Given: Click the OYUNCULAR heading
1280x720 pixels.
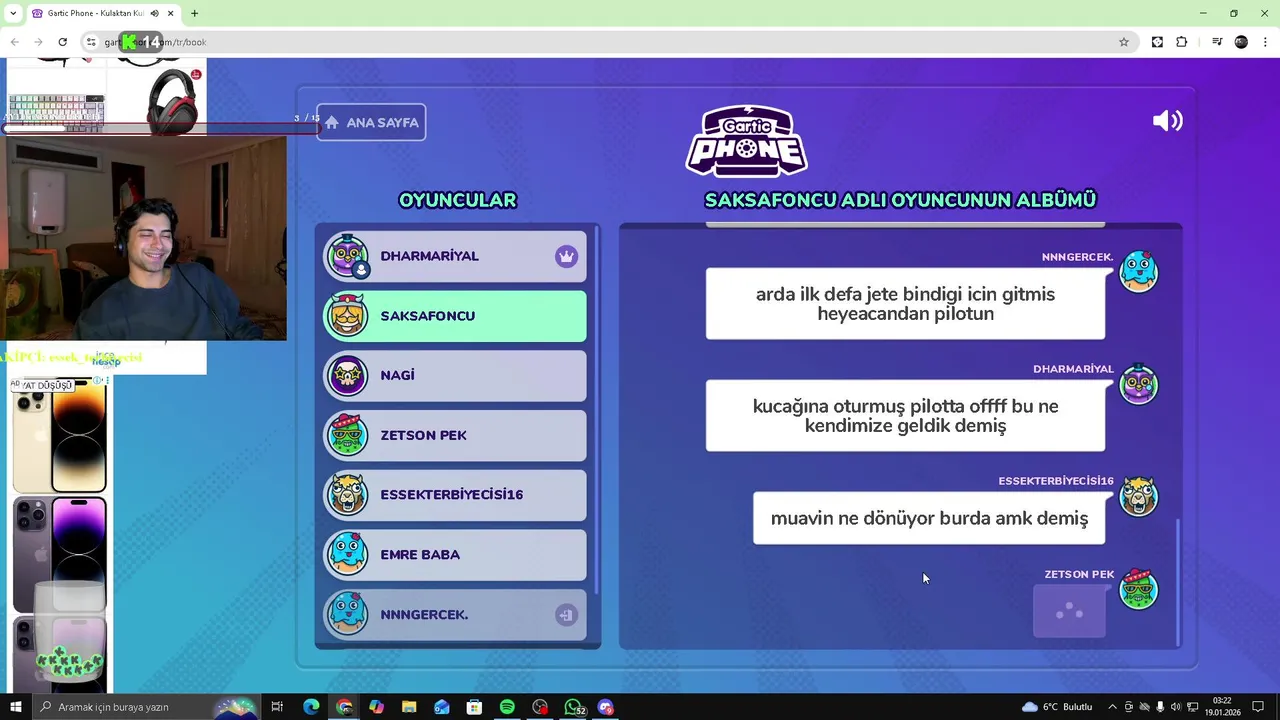Looking at the screenshot, I should click(457, 200).
